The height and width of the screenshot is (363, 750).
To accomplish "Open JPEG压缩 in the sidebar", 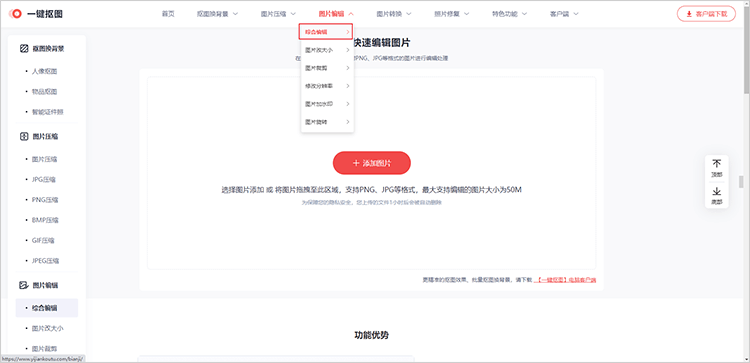I will coord(45,261).
